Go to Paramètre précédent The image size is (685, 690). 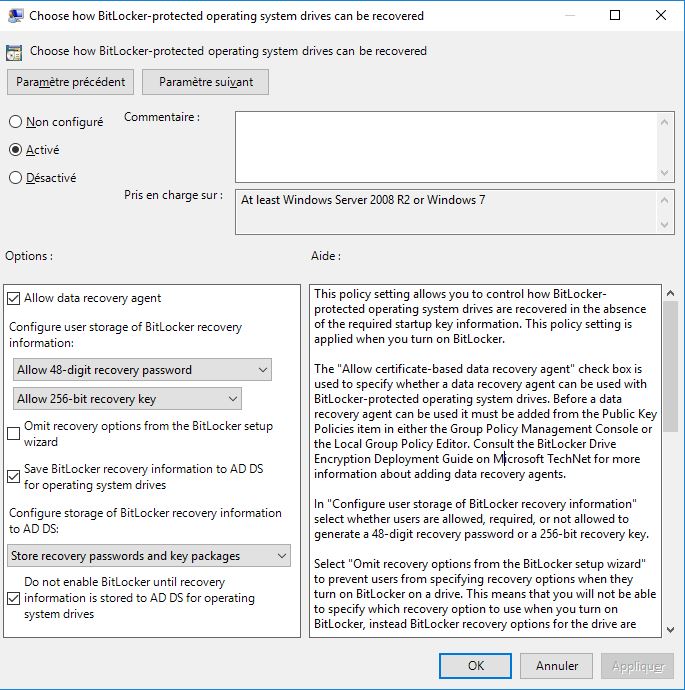pos(70,82)
